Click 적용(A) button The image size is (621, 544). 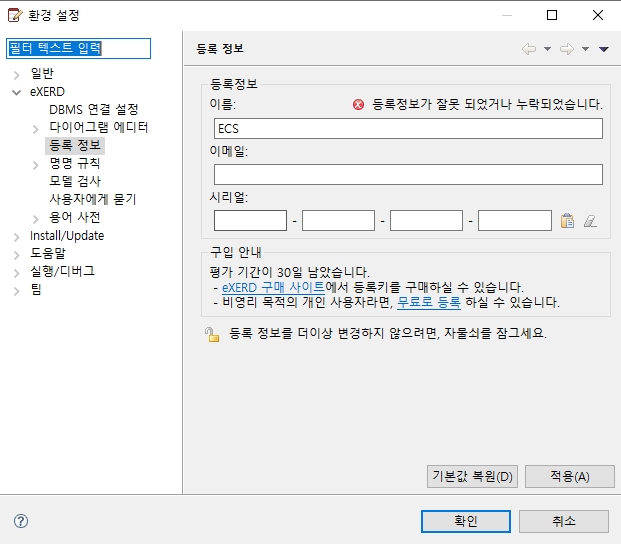pyautogui.click(x=570, y=476)
